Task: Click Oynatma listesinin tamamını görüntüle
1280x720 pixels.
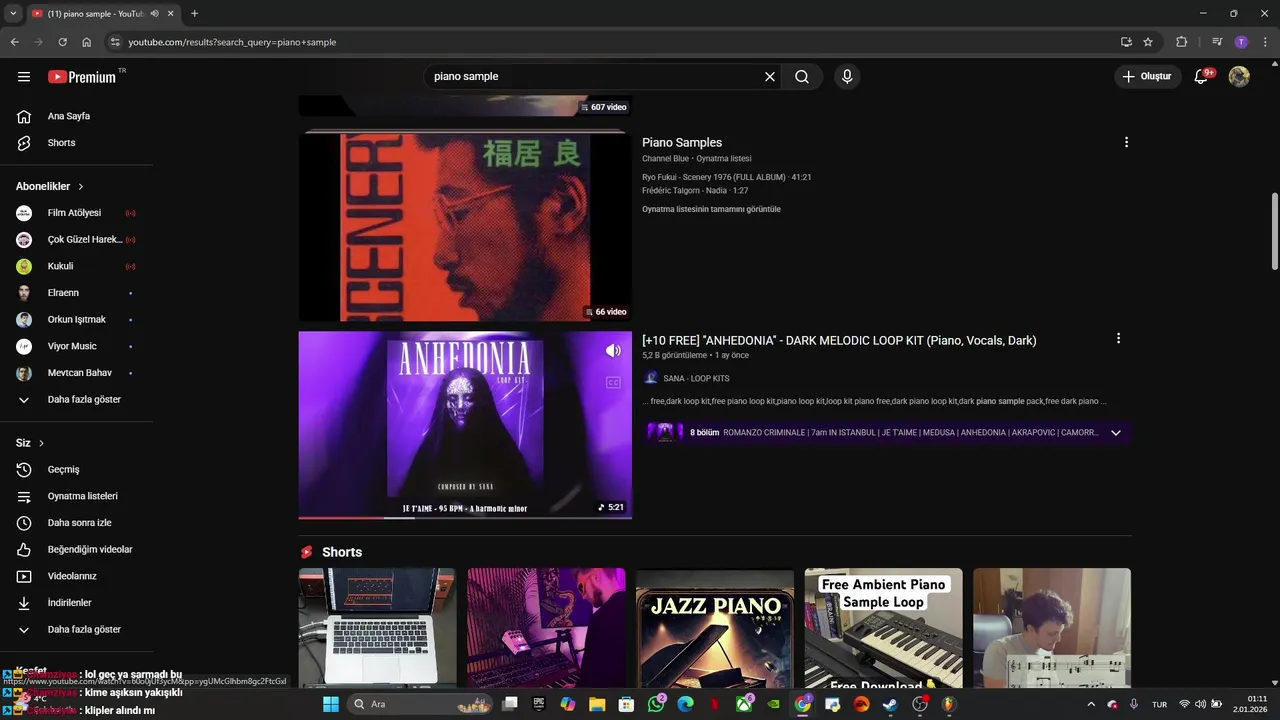Action: (x=711, y=210)
